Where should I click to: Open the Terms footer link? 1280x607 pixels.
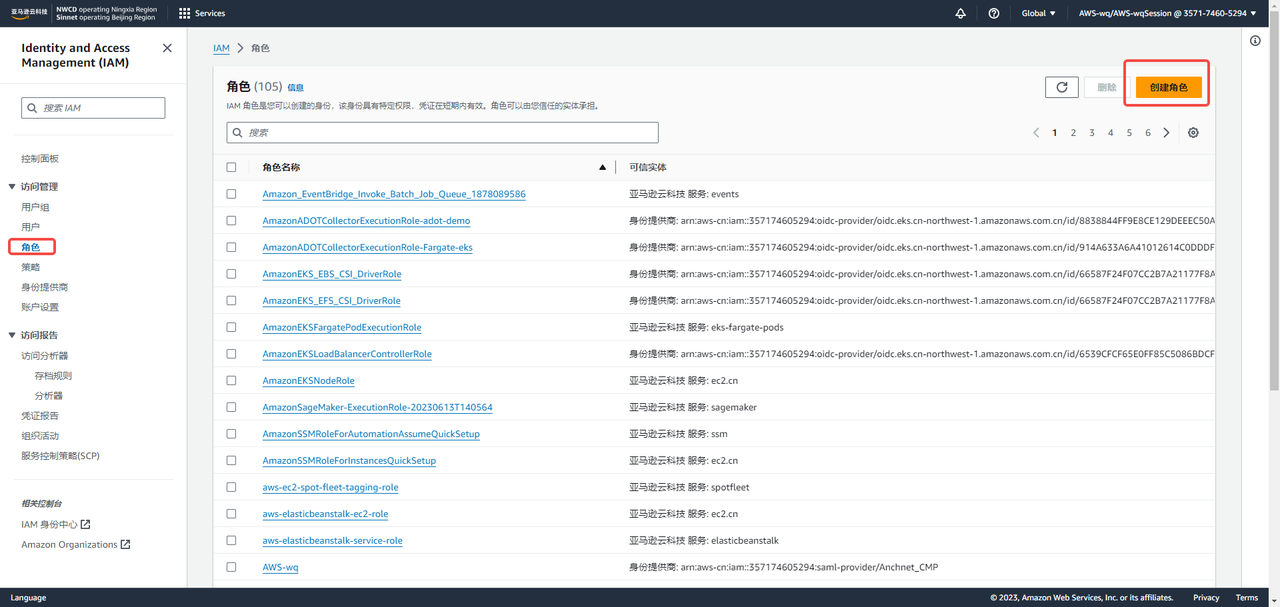pos(1247,598)
